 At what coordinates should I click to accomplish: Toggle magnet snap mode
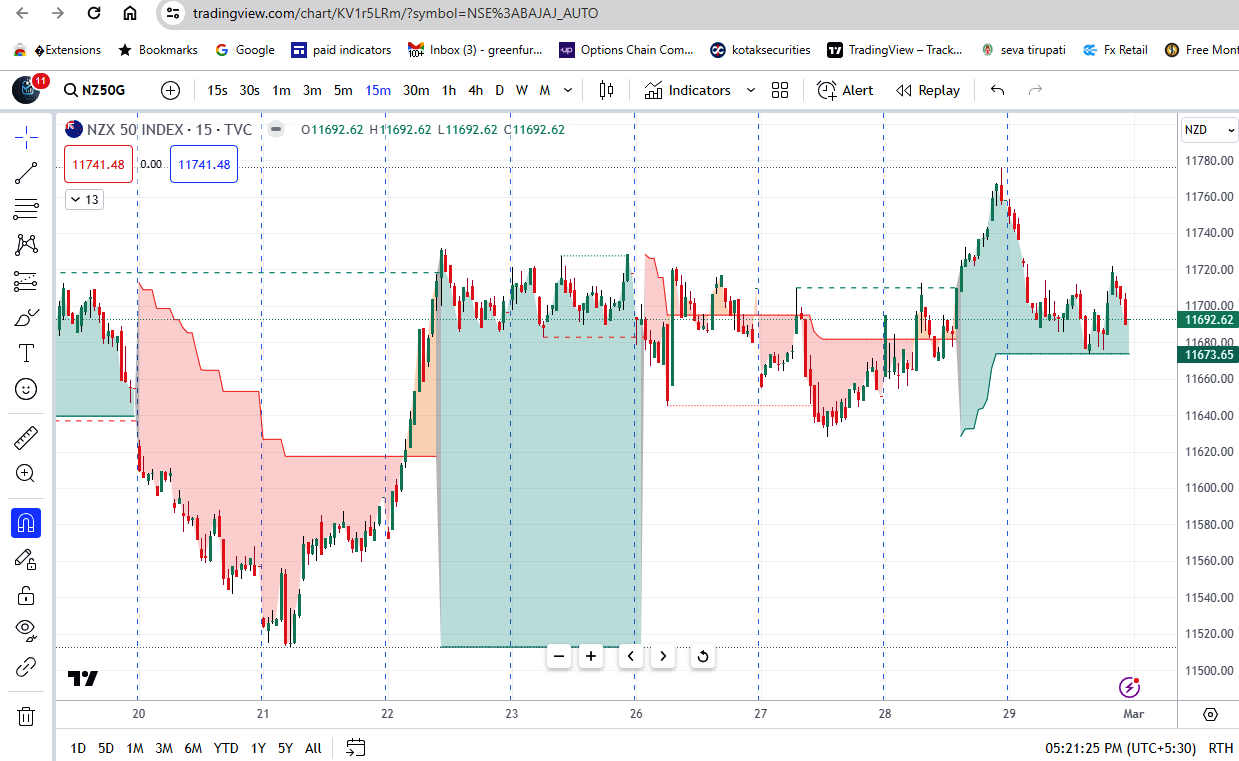tap(26, 522)
